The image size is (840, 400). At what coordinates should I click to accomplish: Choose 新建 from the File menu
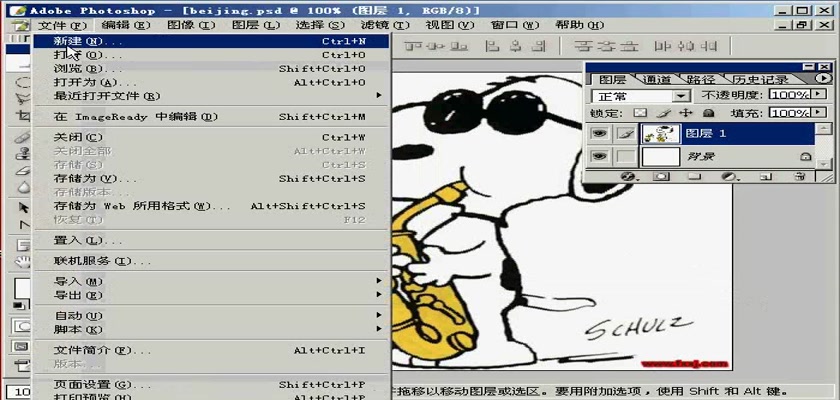[x=211, y=41]
